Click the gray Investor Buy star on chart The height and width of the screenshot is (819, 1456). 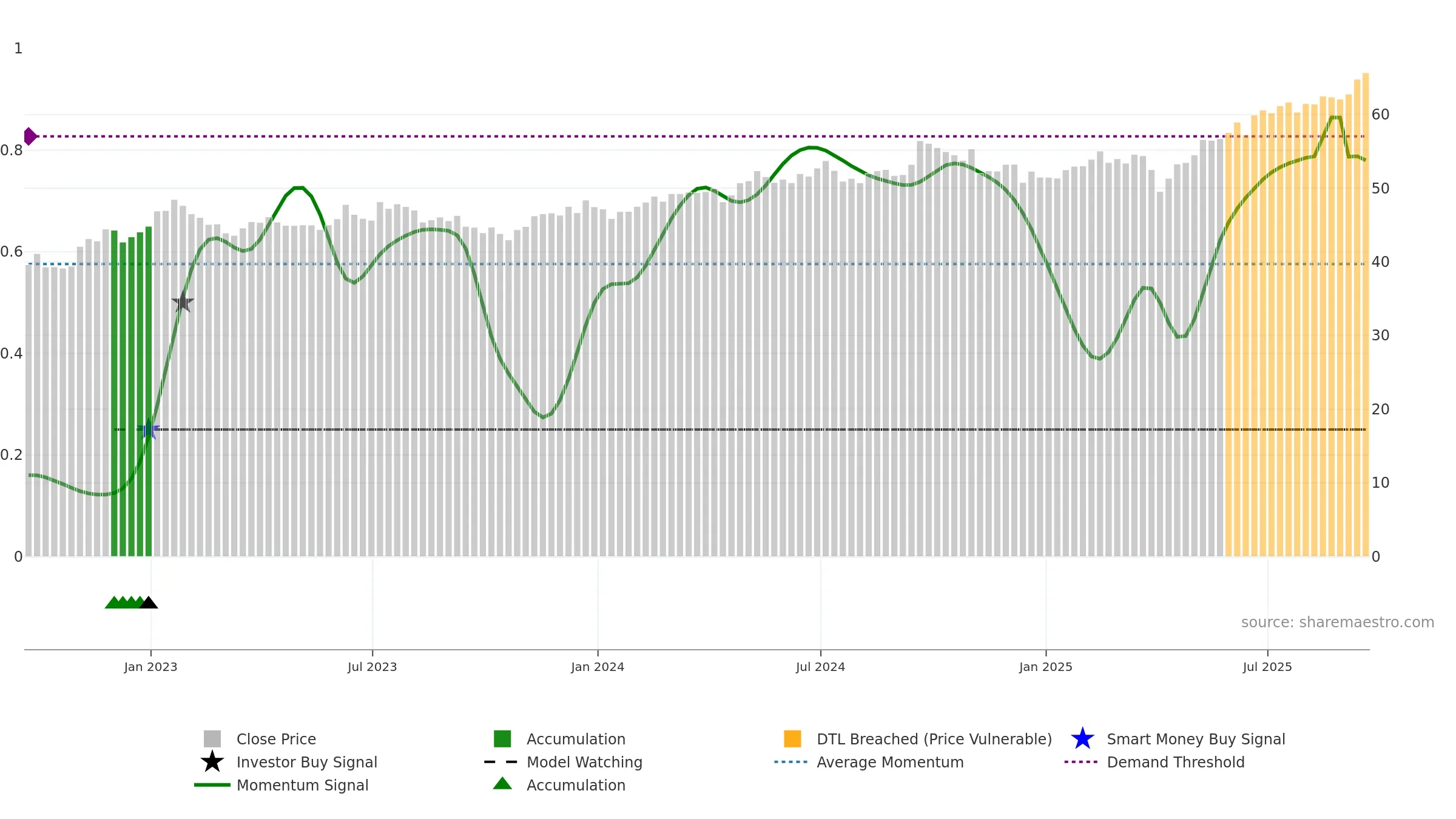pyautogui.click(x=183, y=302)
